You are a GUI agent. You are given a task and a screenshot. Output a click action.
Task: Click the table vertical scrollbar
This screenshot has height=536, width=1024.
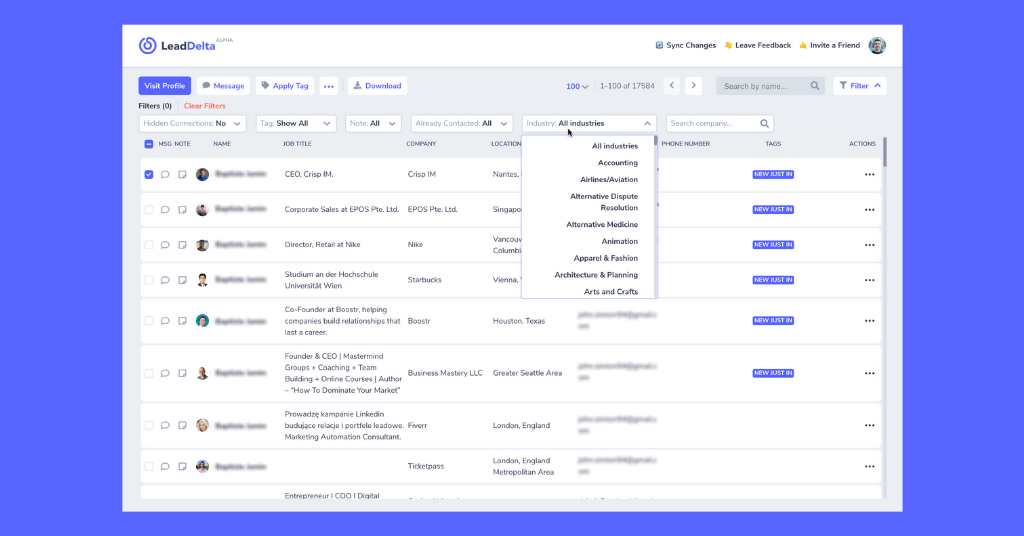[885, 152]
